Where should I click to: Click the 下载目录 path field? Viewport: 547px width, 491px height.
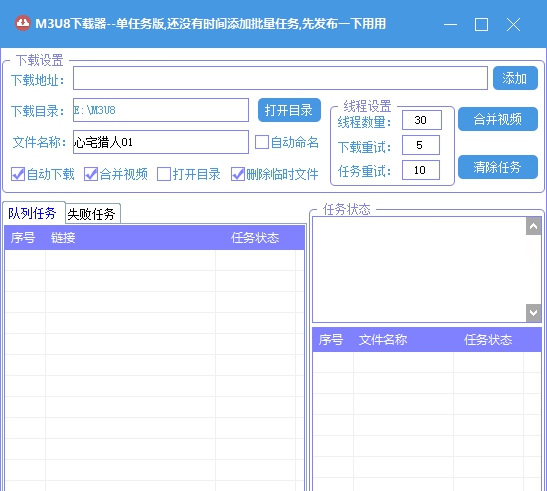coord(161,110)
